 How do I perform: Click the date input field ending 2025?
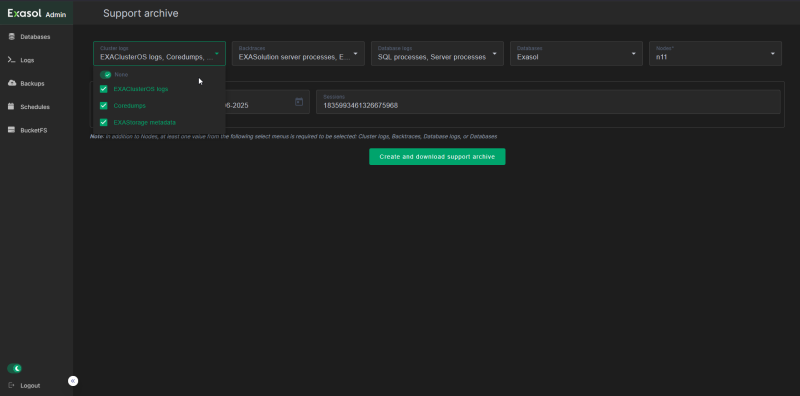267,102
